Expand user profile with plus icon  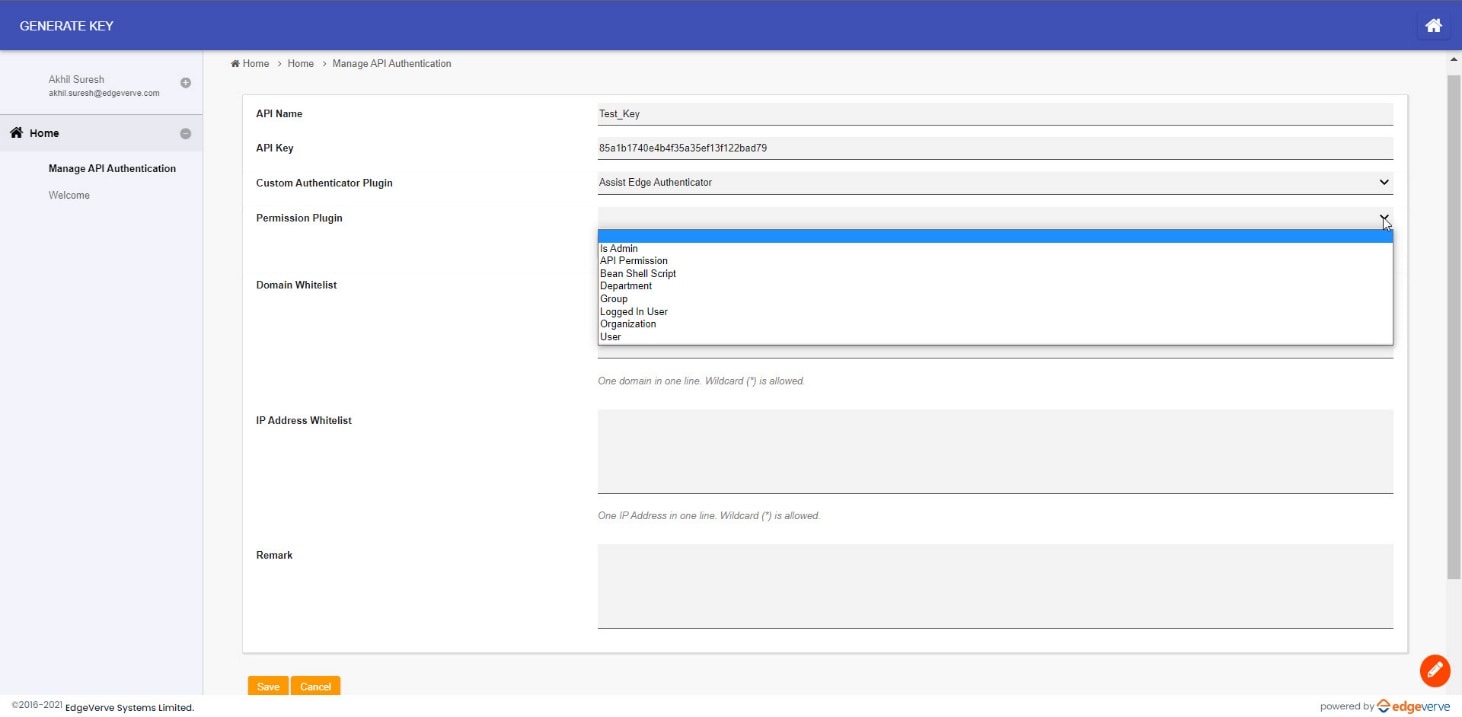(x=185, y=83)
